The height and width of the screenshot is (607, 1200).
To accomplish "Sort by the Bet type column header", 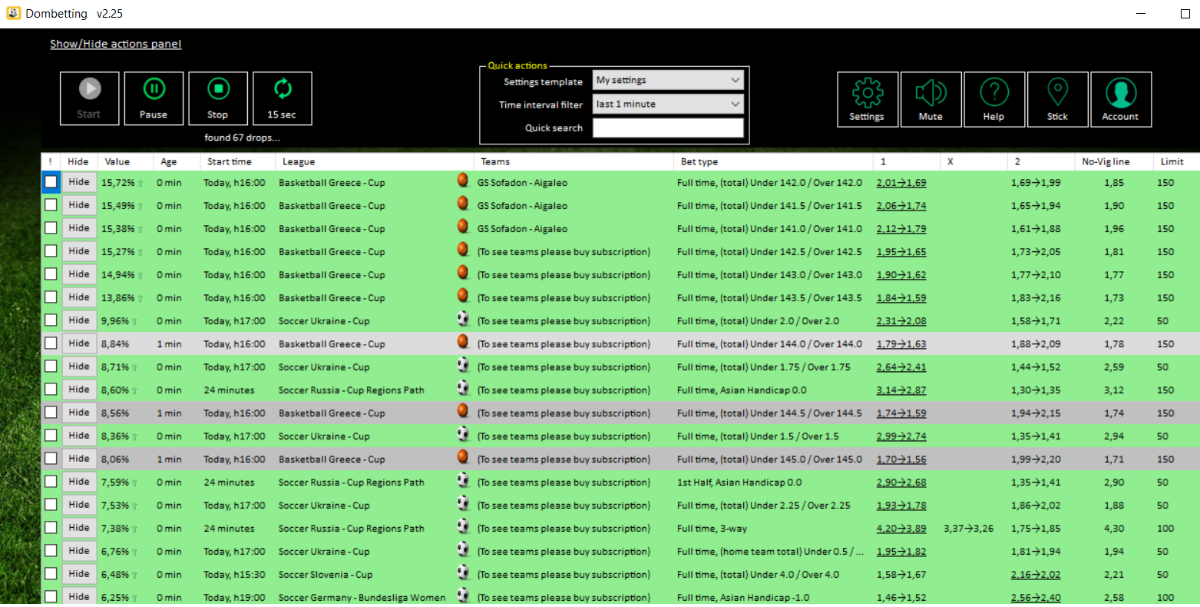I will 698,161.
